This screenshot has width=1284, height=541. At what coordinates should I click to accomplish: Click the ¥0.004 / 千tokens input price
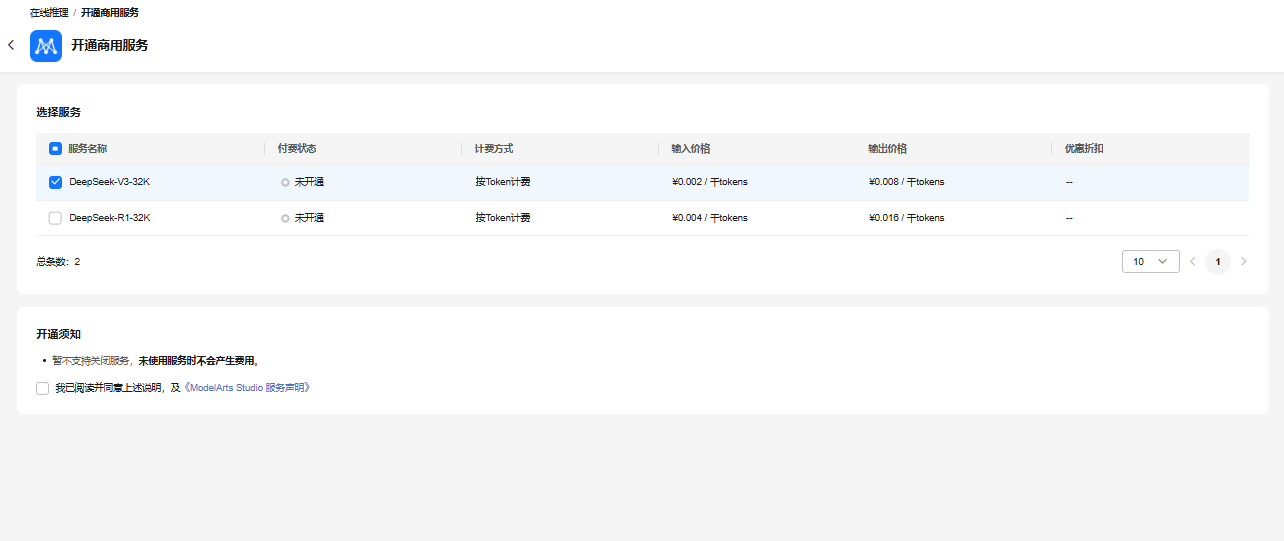(x=710, y=217)
